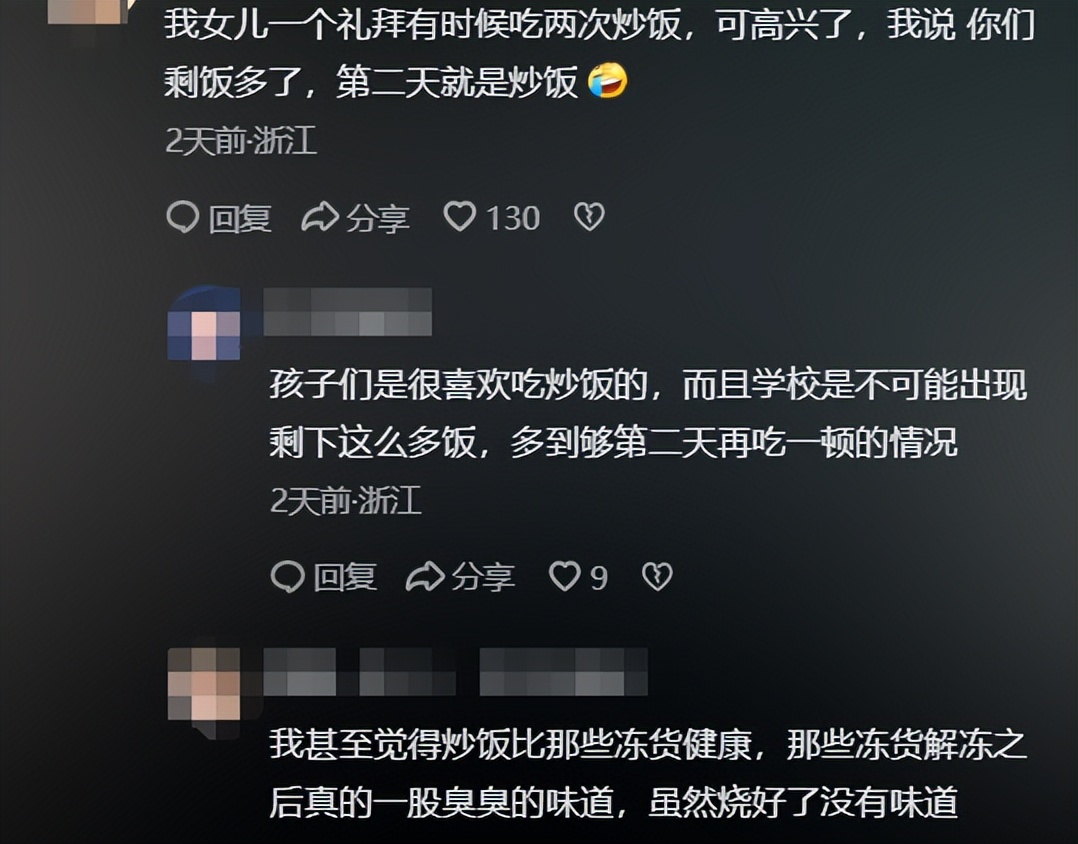Select the reply text about 孩子们喜欢吃炒饭
Screen dimensions: 1078x844
click(x=648, y=413)
